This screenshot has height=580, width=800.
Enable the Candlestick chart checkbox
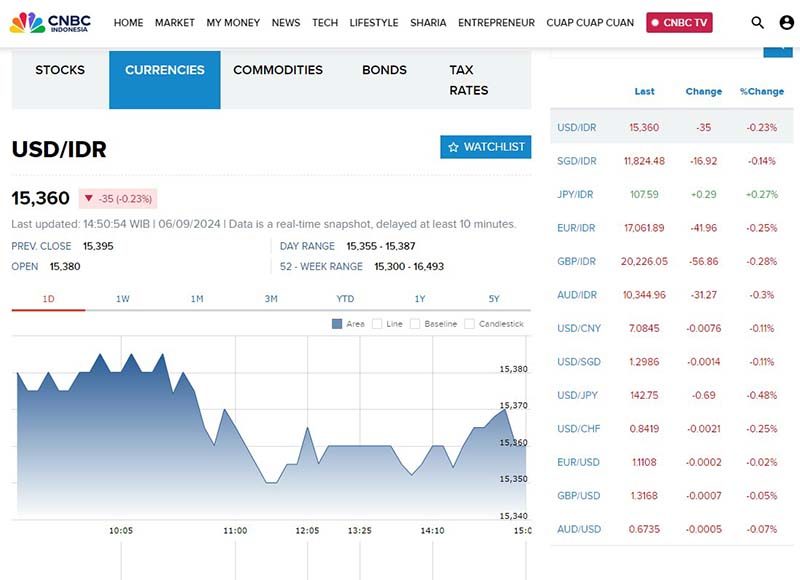click(x=471, y=324)
